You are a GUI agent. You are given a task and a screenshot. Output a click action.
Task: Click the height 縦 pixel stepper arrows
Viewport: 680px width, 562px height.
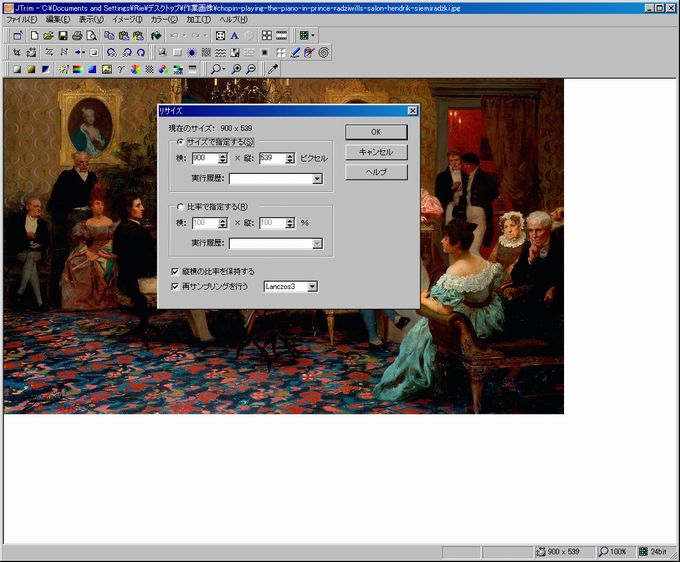pos(290,158)
